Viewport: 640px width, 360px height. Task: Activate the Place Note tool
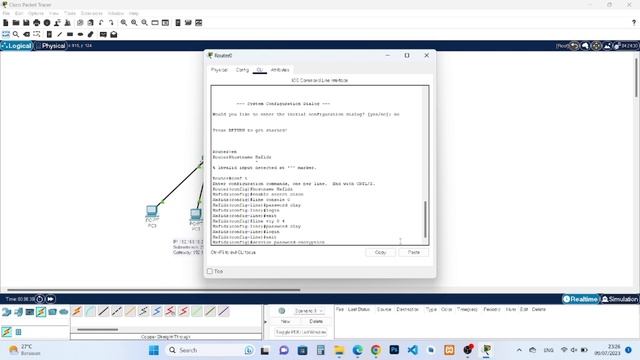click(x=49, y=34)
